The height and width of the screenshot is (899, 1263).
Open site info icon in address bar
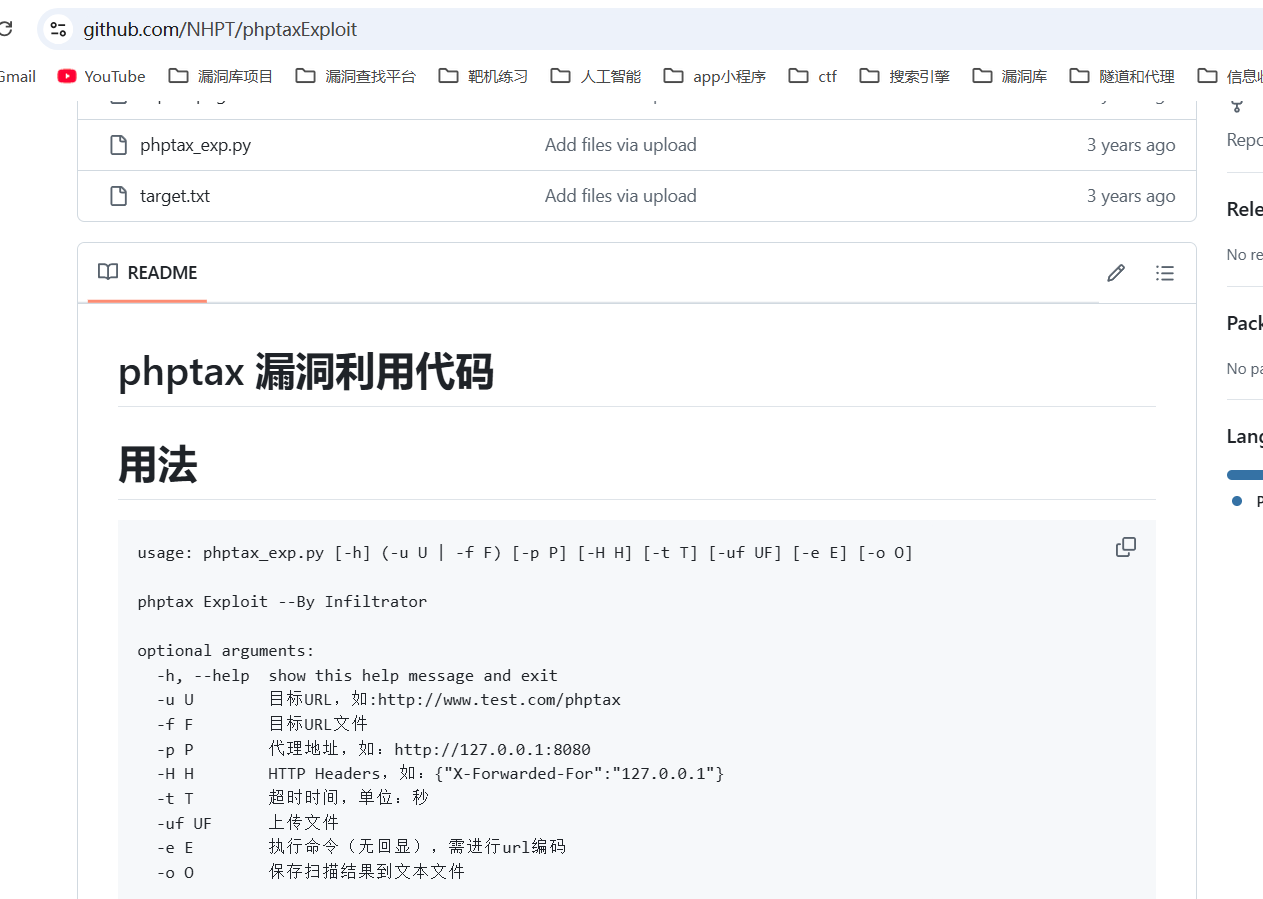point(59,29)
